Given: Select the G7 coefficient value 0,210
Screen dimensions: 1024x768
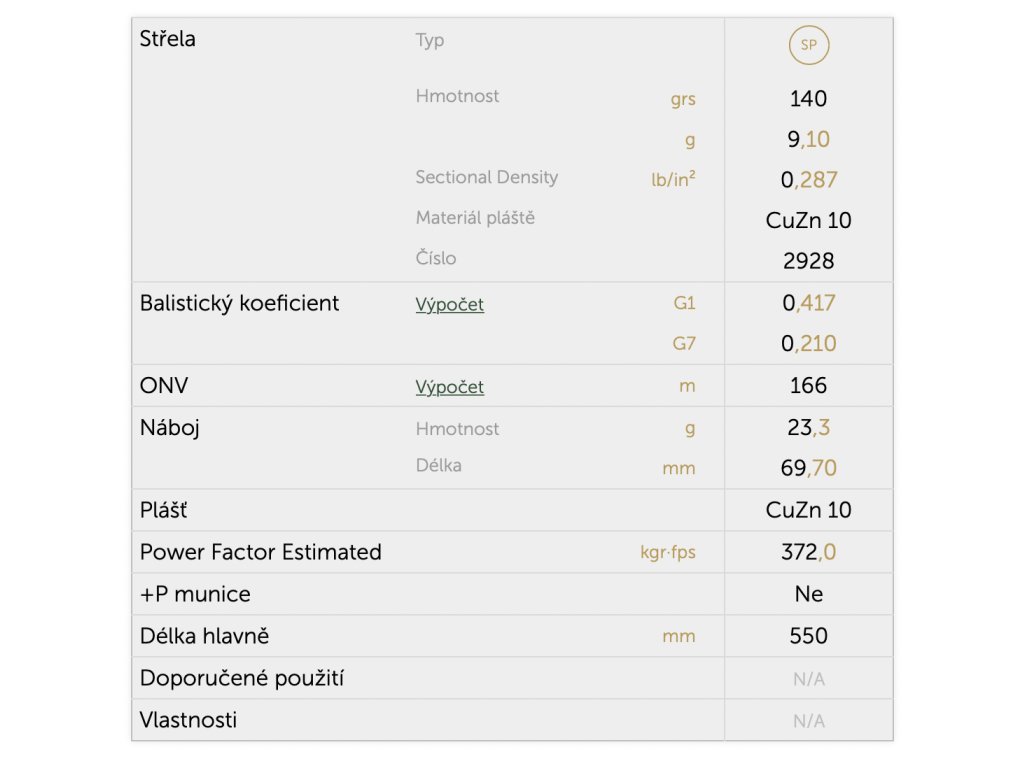Looking at the screenshot, I should coord(808,343).
